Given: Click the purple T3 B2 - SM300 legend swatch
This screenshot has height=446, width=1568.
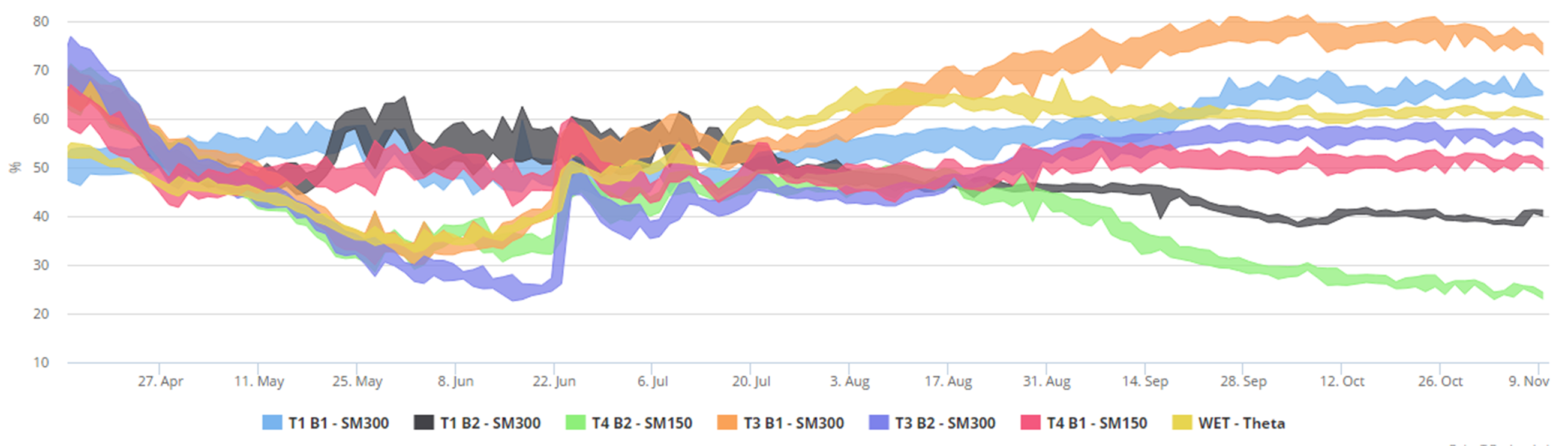Looking at the screenshot, I should [878, 423].
